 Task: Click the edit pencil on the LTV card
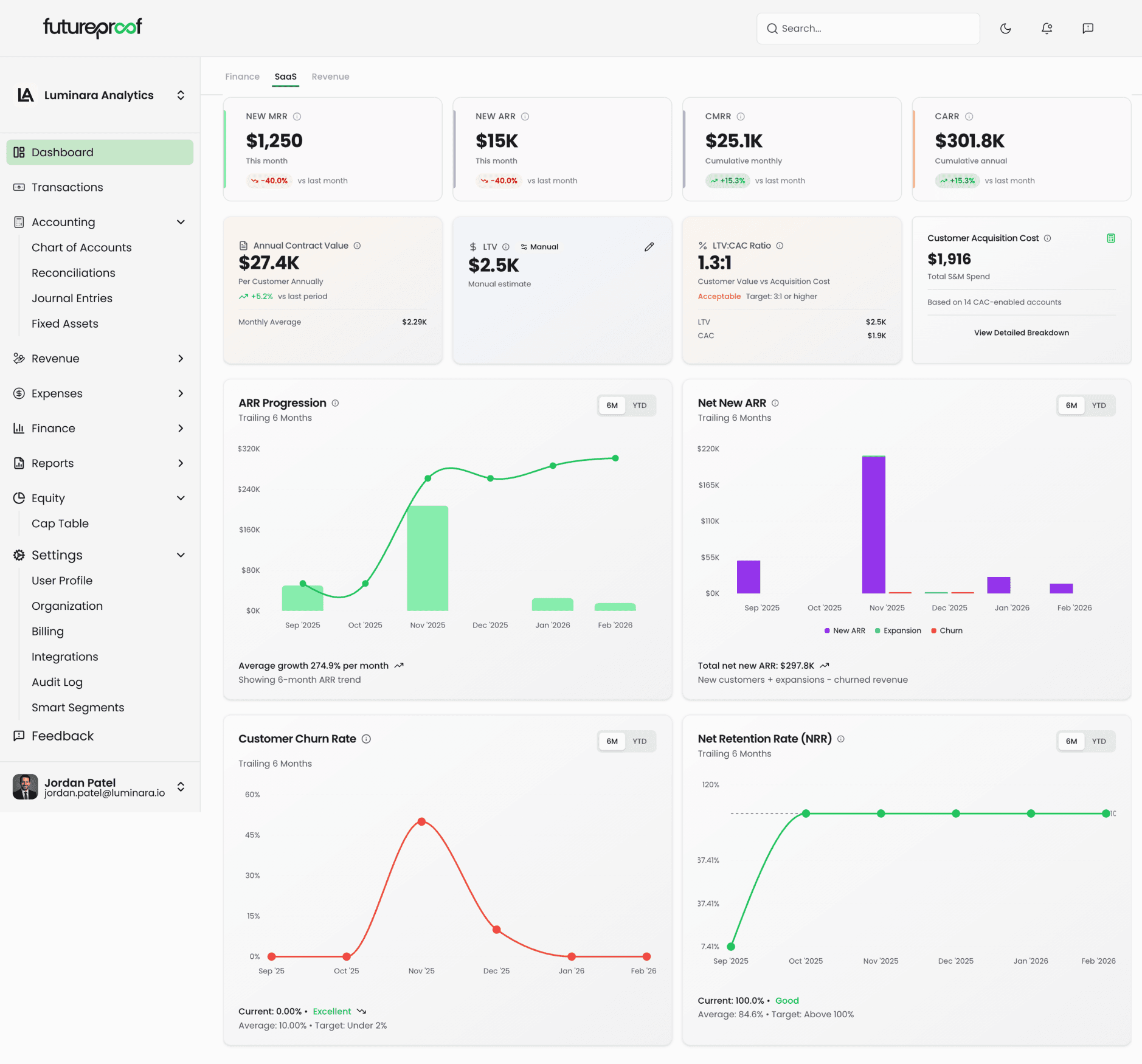pos(648,246)
